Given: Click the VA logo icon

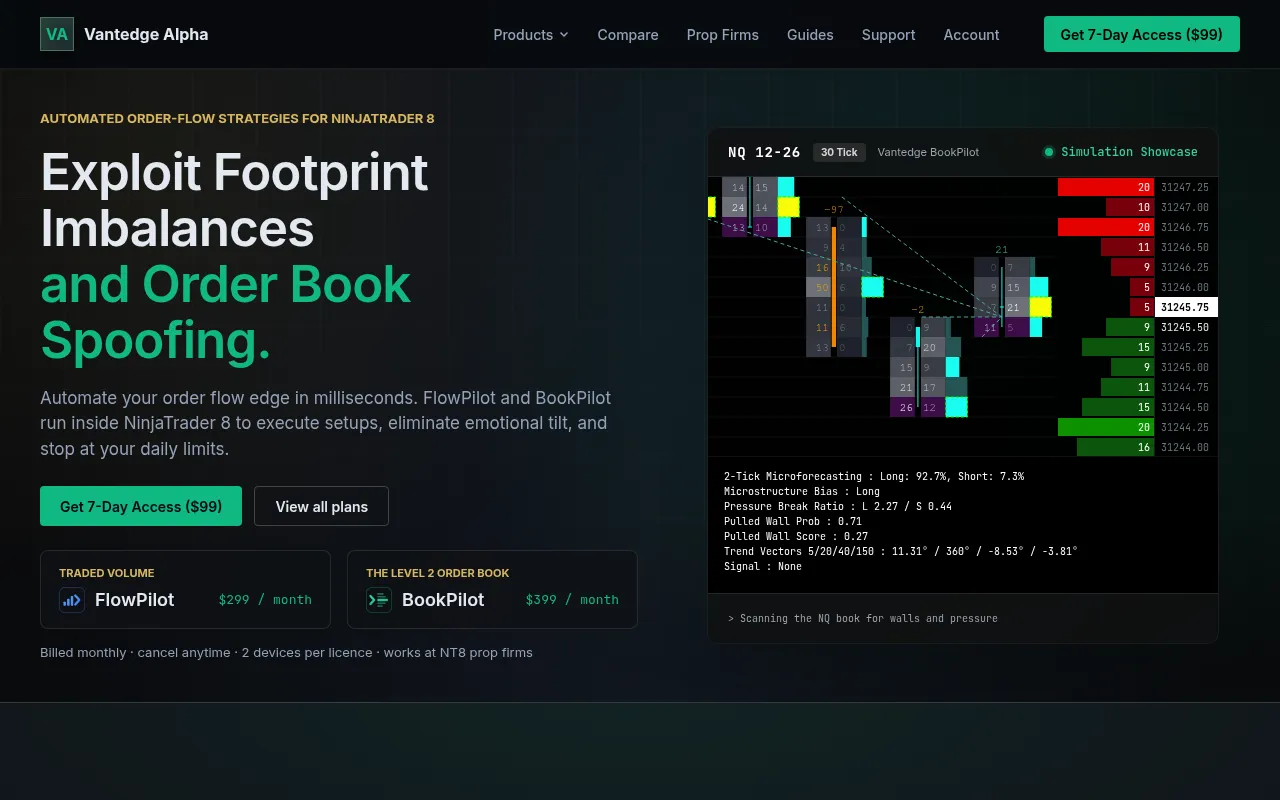Looking at the screenshot, I should click(57, 34).
